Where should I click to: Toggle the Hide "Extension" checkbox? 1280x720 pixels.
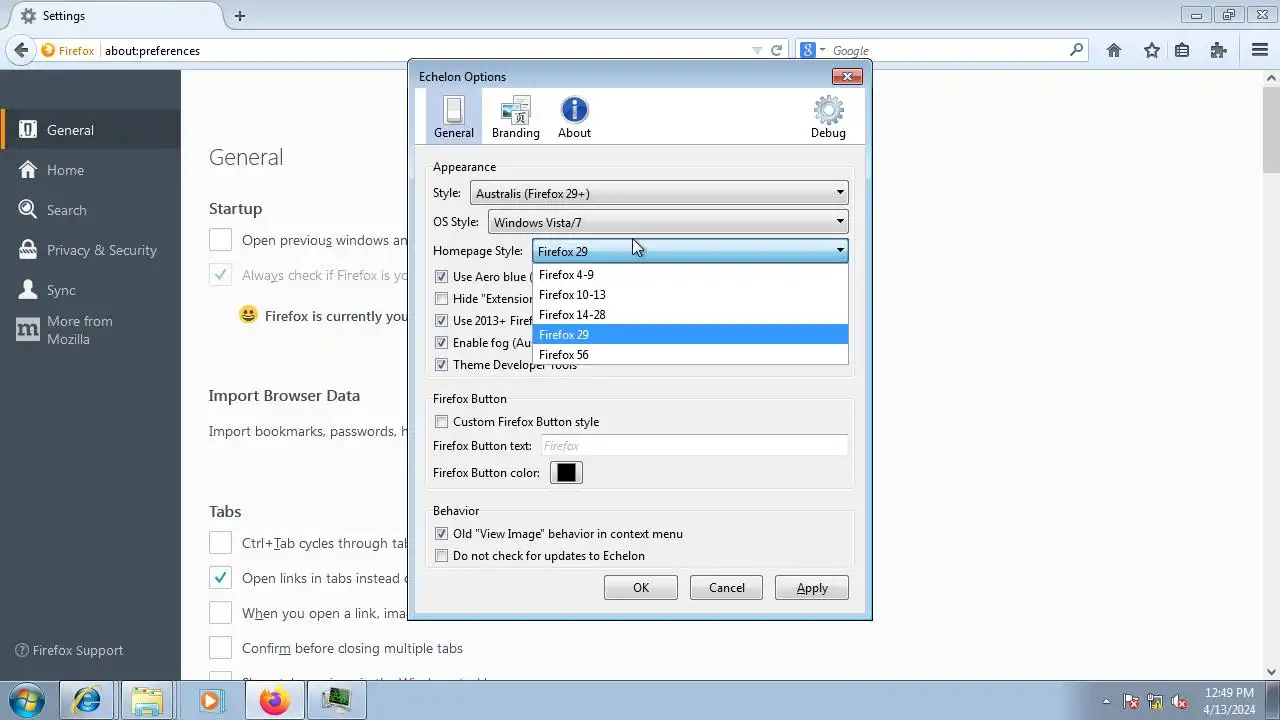click(x=442, y=299)
